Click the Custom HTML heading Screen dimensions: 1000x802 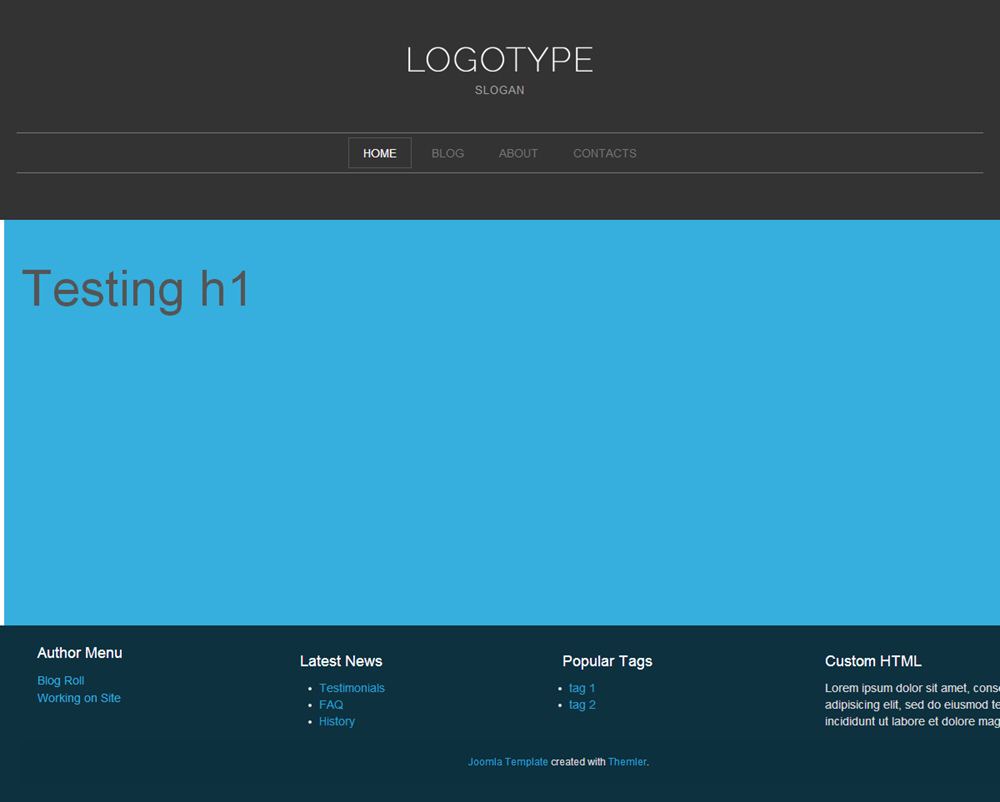click(x=873, y=661)
